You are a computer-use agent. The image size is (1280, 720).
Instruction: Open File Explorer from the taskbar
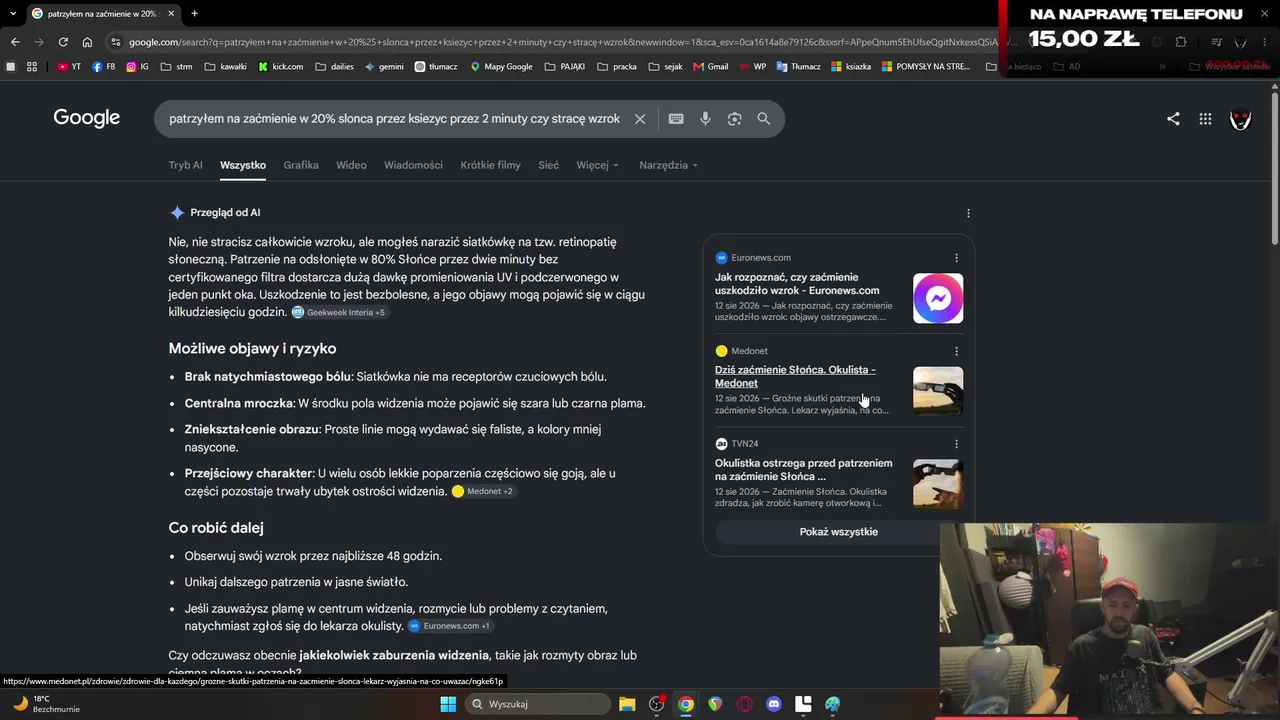coord(627,704)
